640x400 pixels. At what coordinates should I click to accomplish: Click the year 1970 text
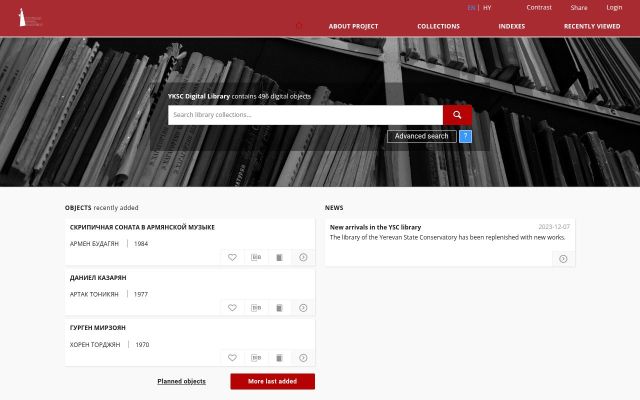[142, 344]
